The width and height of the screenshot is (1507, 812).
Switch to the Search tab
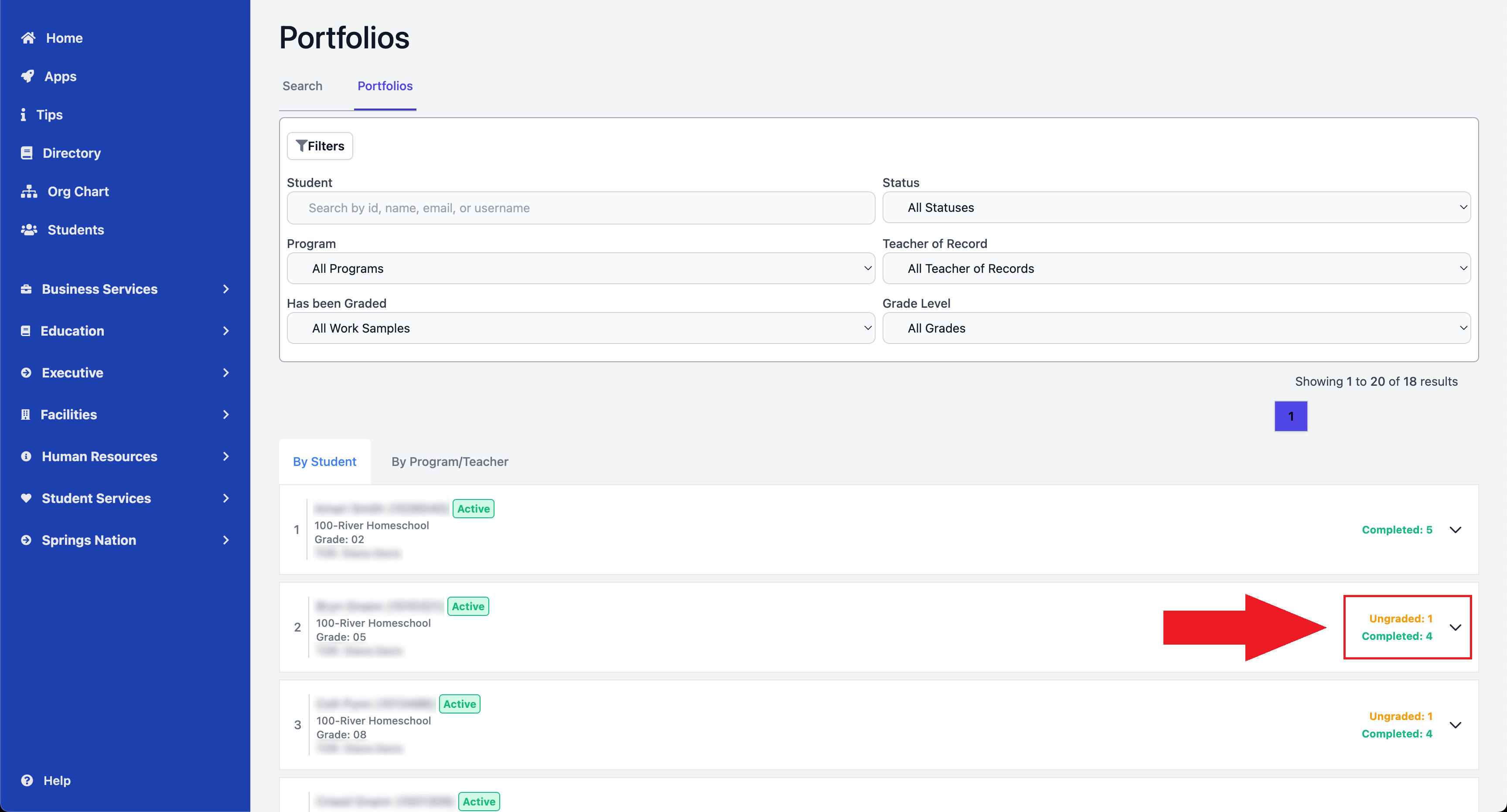point(302,86)
